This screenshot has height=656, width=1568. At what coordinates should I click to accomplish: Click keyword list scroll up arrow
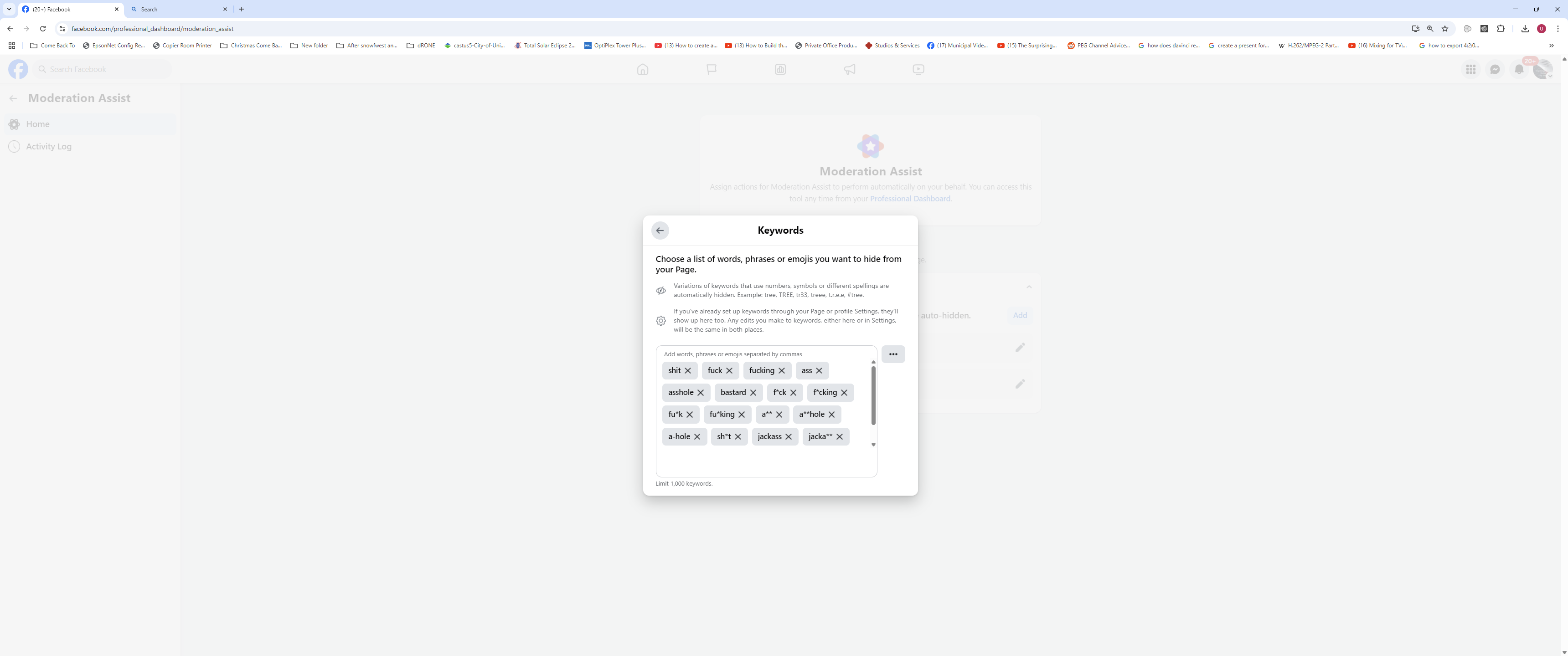873,362
